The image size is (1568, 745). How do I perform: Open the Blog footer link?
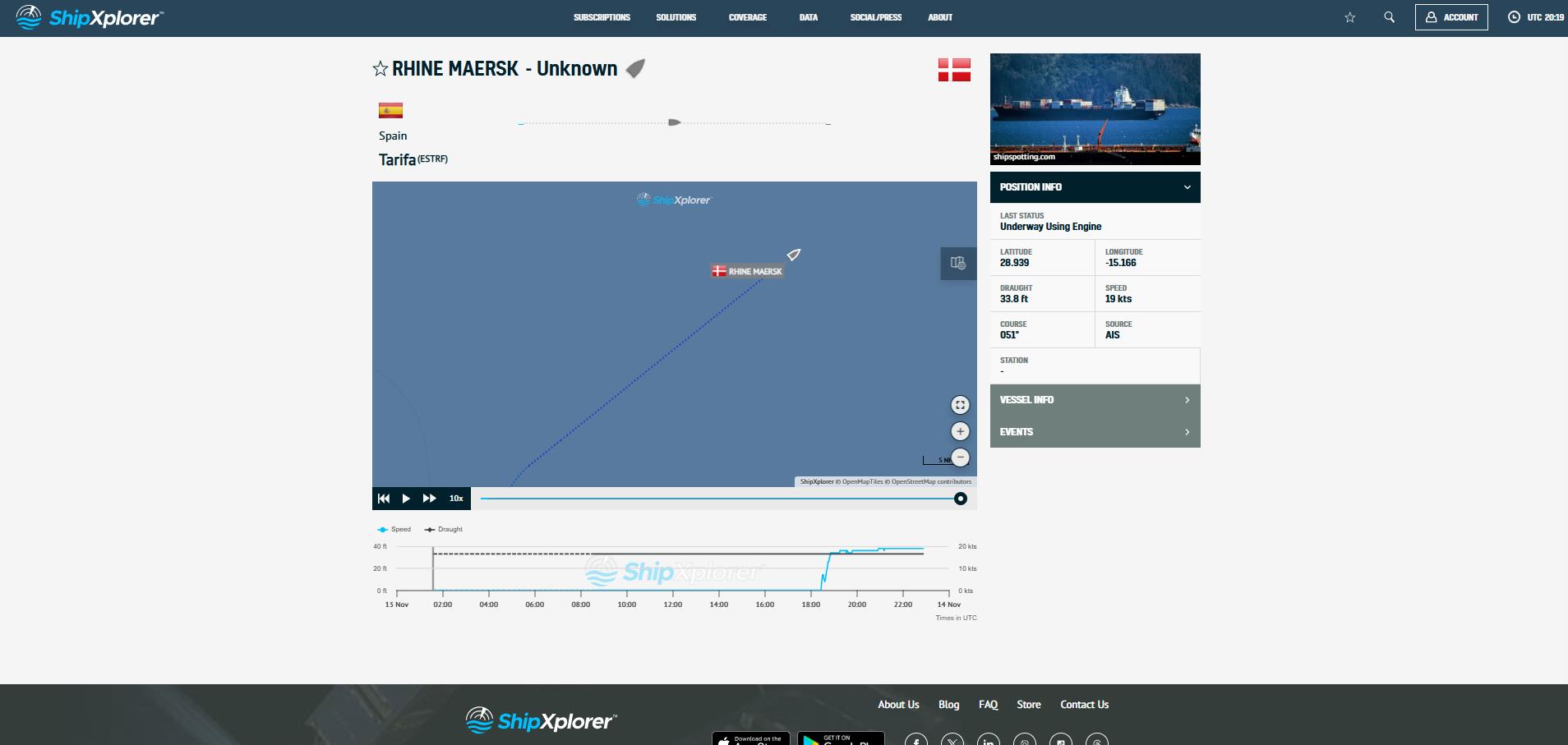[948, 705]
